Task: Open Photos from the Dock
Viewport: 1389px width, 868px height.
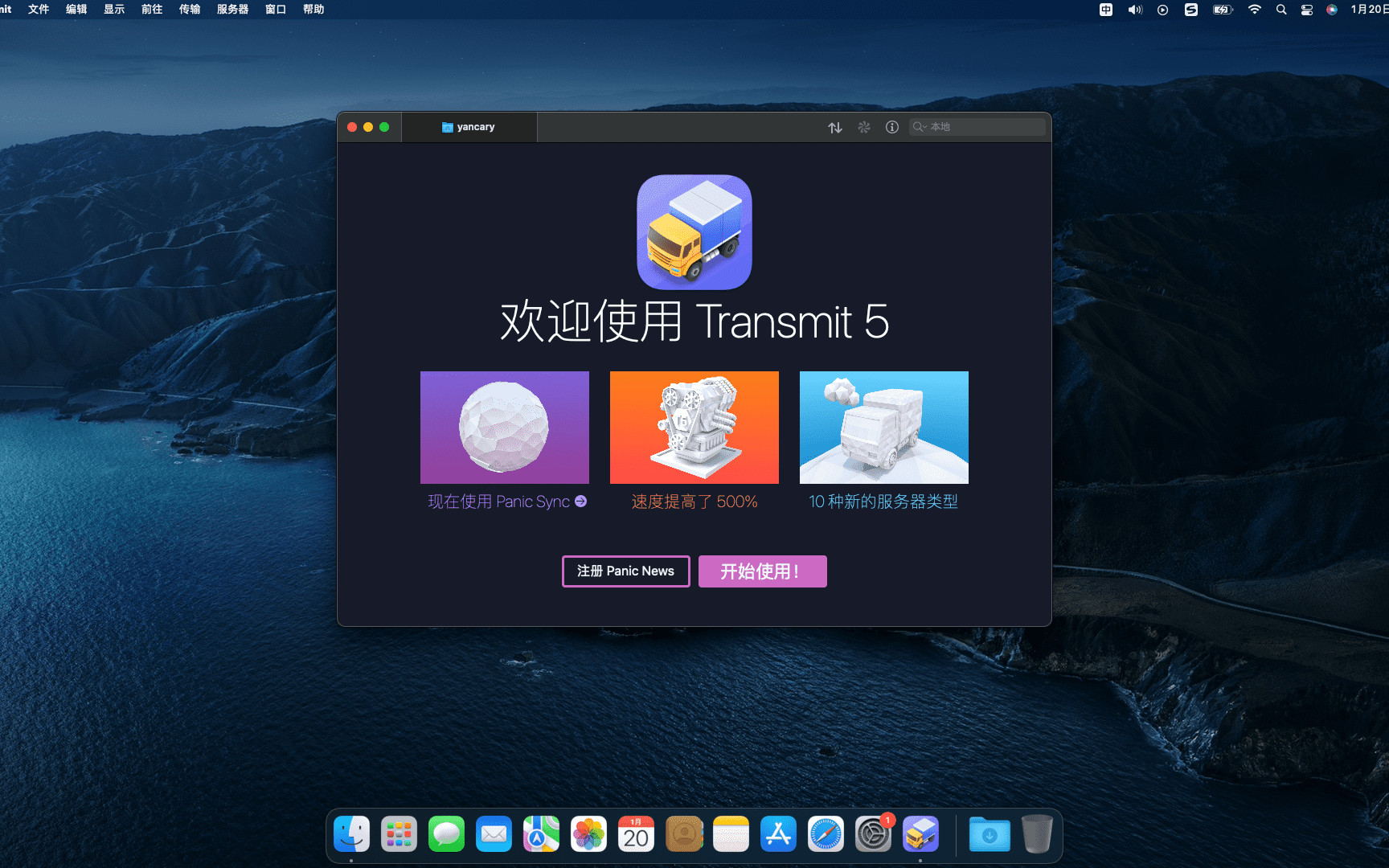Action: coord(588,834)
